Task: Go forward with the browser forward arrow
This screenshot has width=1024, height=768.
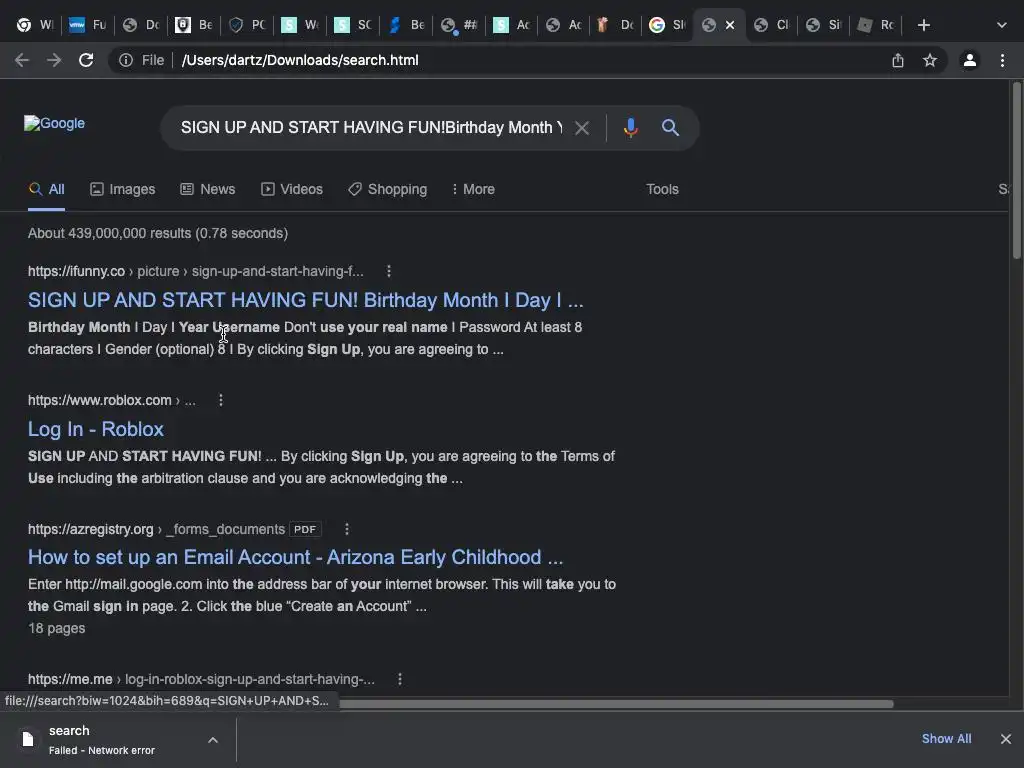Action: coord(54,60)
